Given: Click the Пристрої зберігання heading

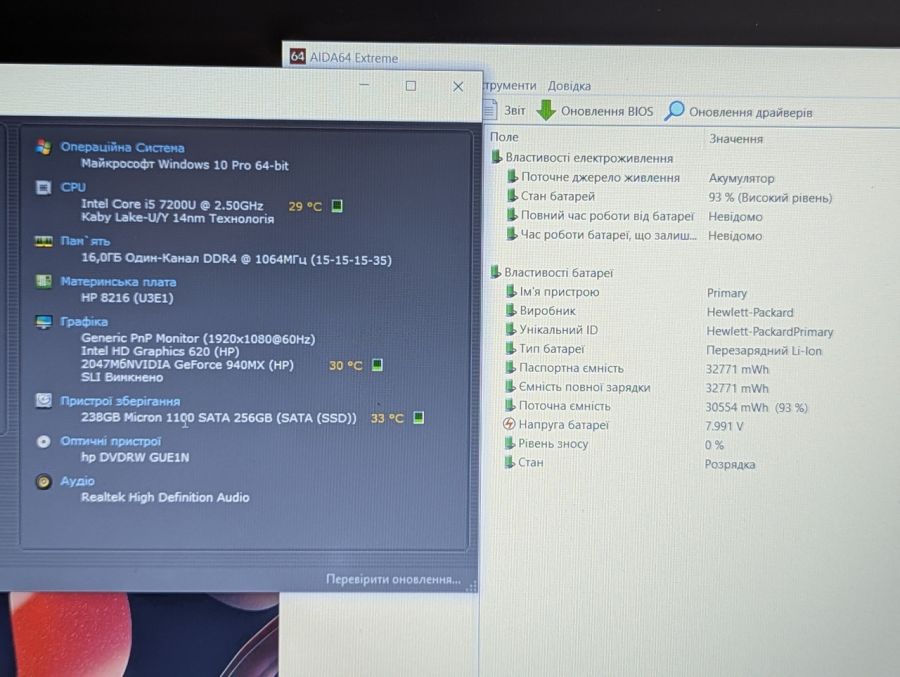Looking at the screenshot, I should [120, 401].
